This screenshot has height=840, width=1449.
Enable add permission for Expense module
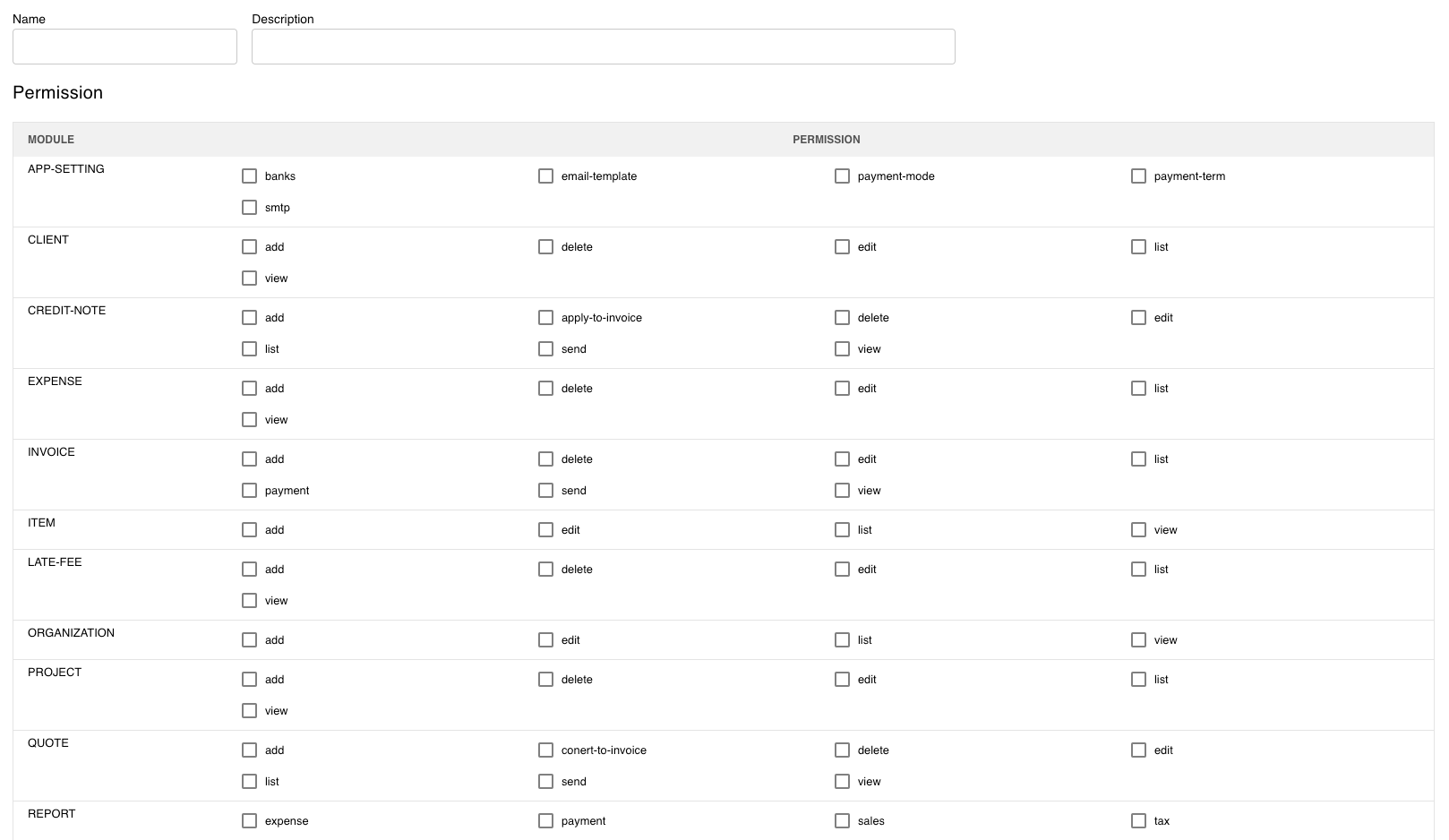click(250, 389)
